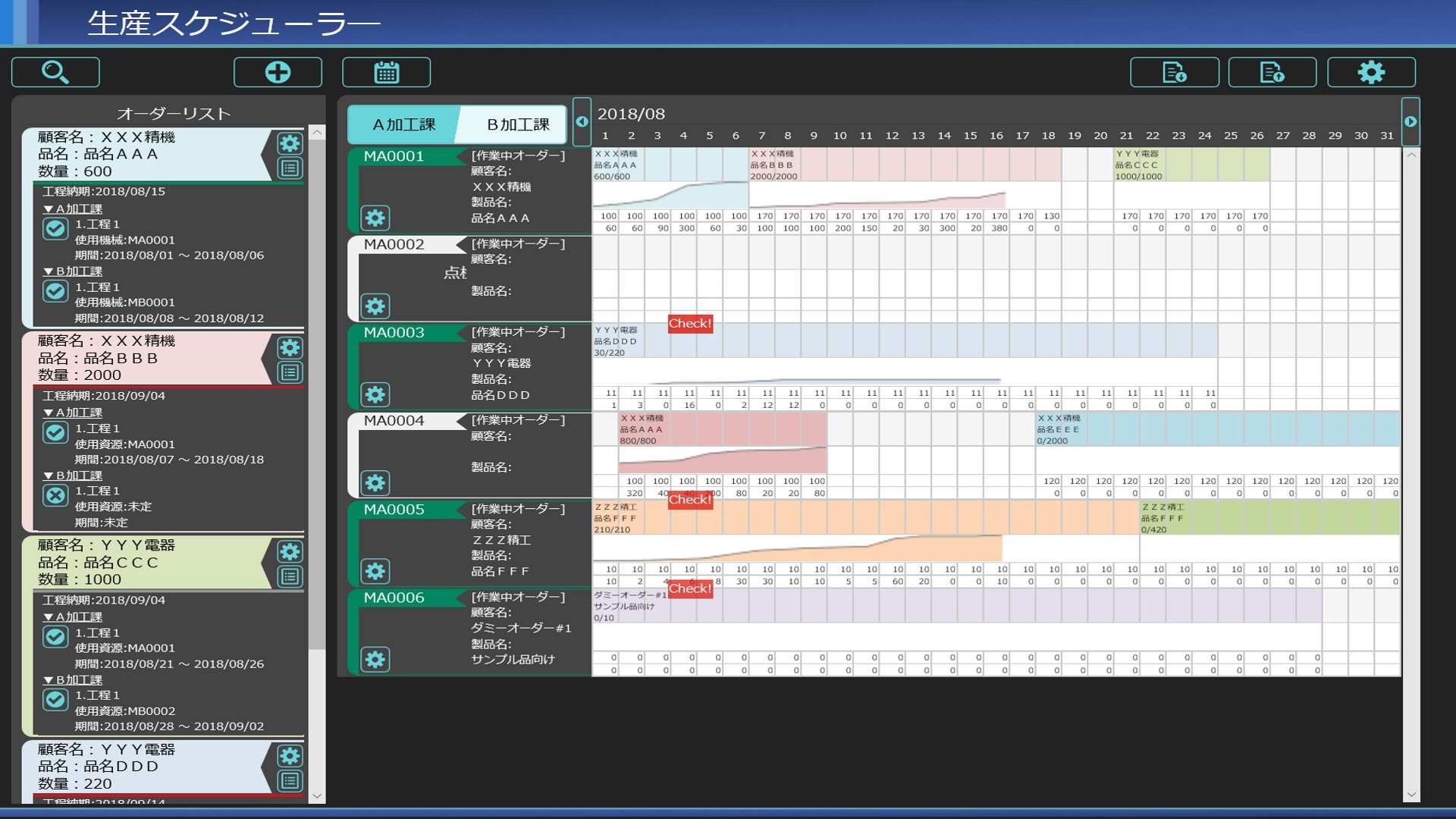This screenshot has width=1456, height=819.
Task: Click the plus add-order button
Action: [278, 72]
